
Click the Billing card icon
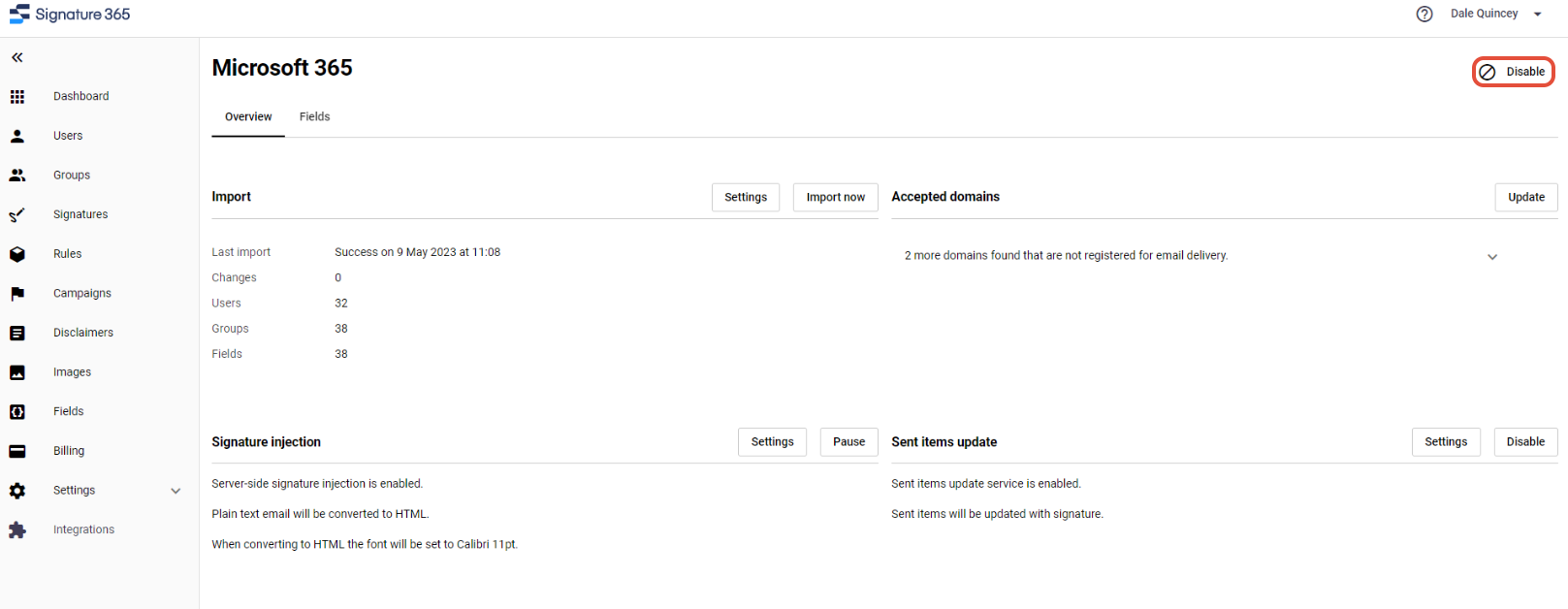click(x=17, y=451)
